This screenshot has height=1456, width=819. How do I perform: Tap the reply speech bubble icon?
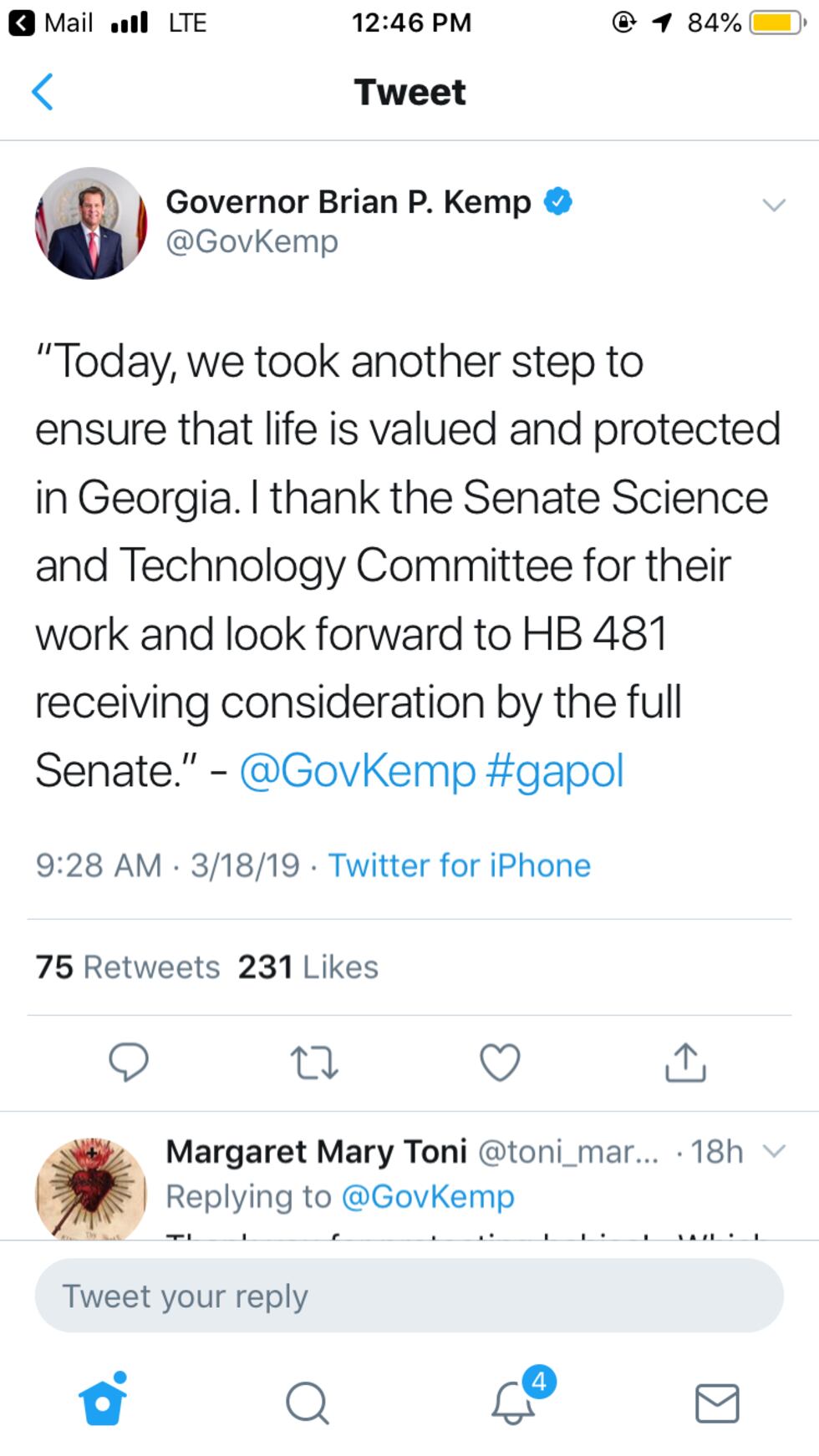(x=129, y=1063)
